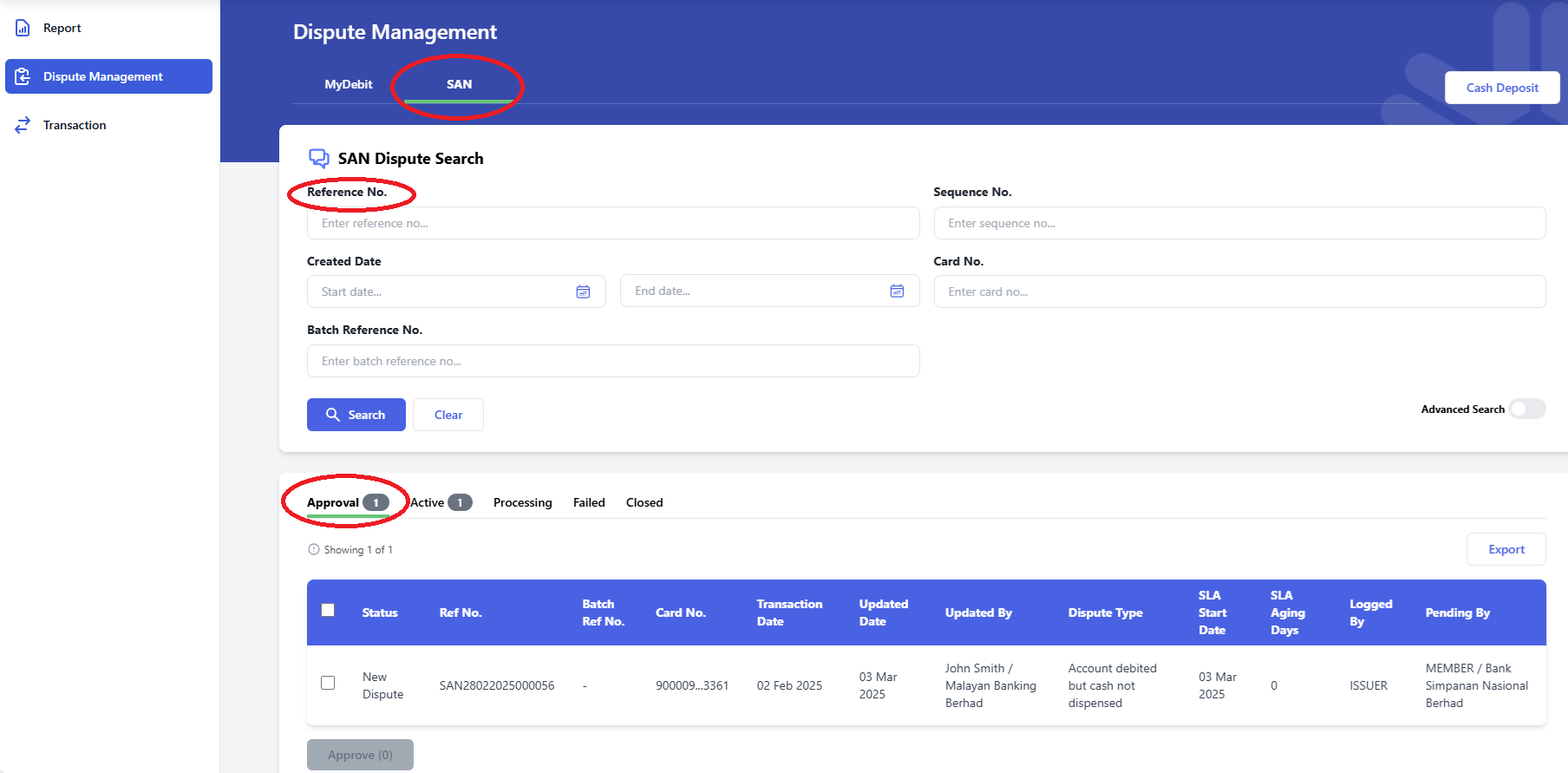The width and height of the screenshot is (1568, 773).
Task: Click the Status column header
Action: (x=380, y=613)
